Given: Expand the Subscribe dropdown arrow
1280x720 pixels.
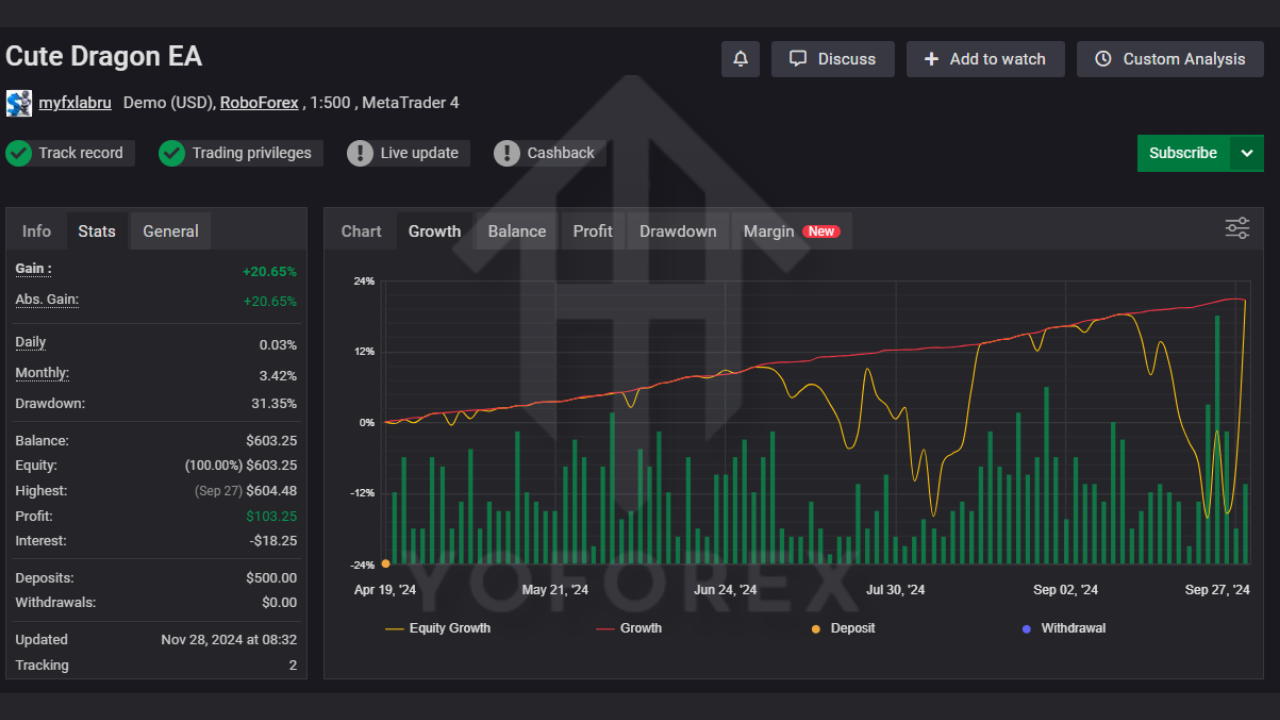Looking at the screenshot, I should [1246, 153].
